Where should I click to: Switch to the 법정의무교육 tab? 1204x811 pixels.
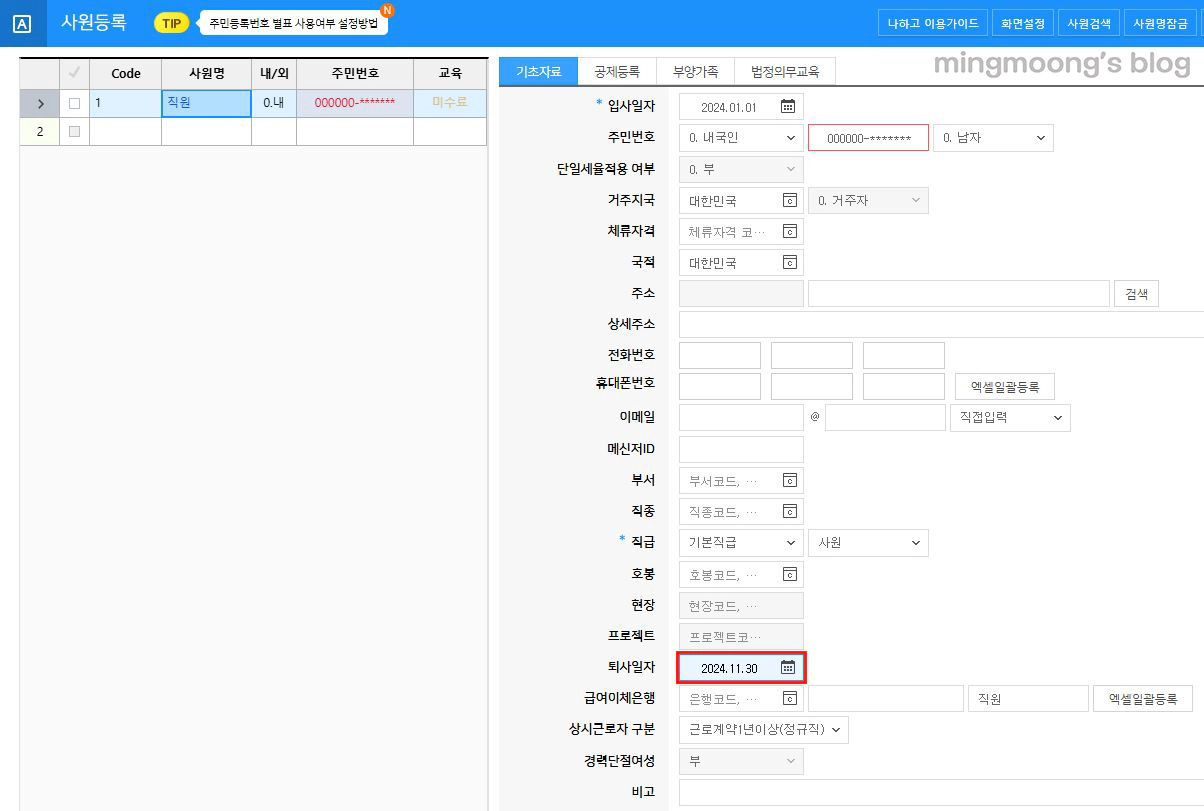(786, 70)
